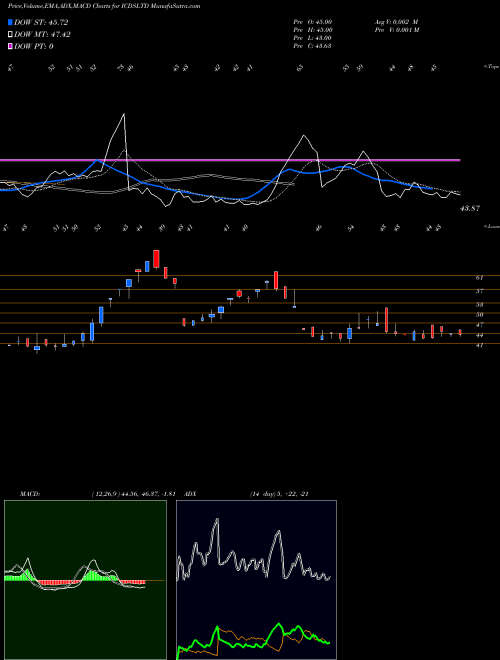The width and height of the screenshot is (500, 660).
Task: Click the 'Avg V: 0.002 M' value
Action: click(x=396, y=21)
